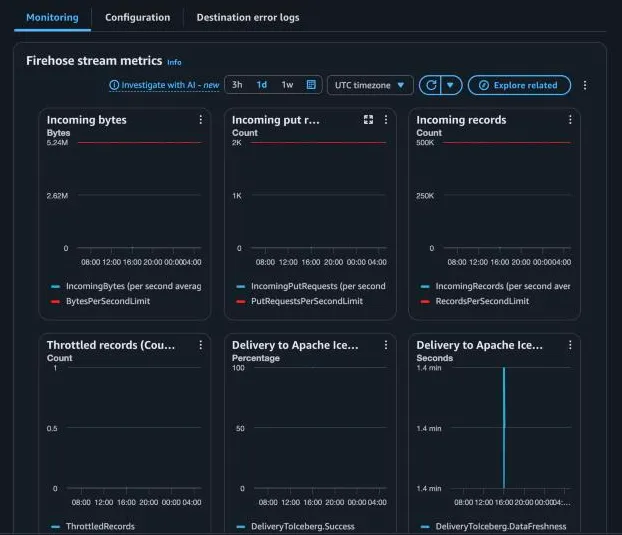
Task: Select the 1d time range
Action: coord(261,84)
